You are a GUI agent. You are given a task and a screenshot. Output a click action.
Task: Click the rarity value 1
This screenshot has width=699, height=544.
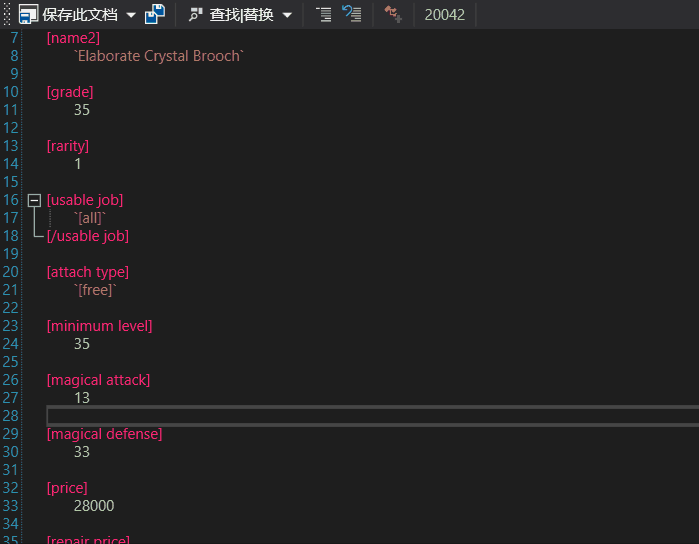pos(78,164)
